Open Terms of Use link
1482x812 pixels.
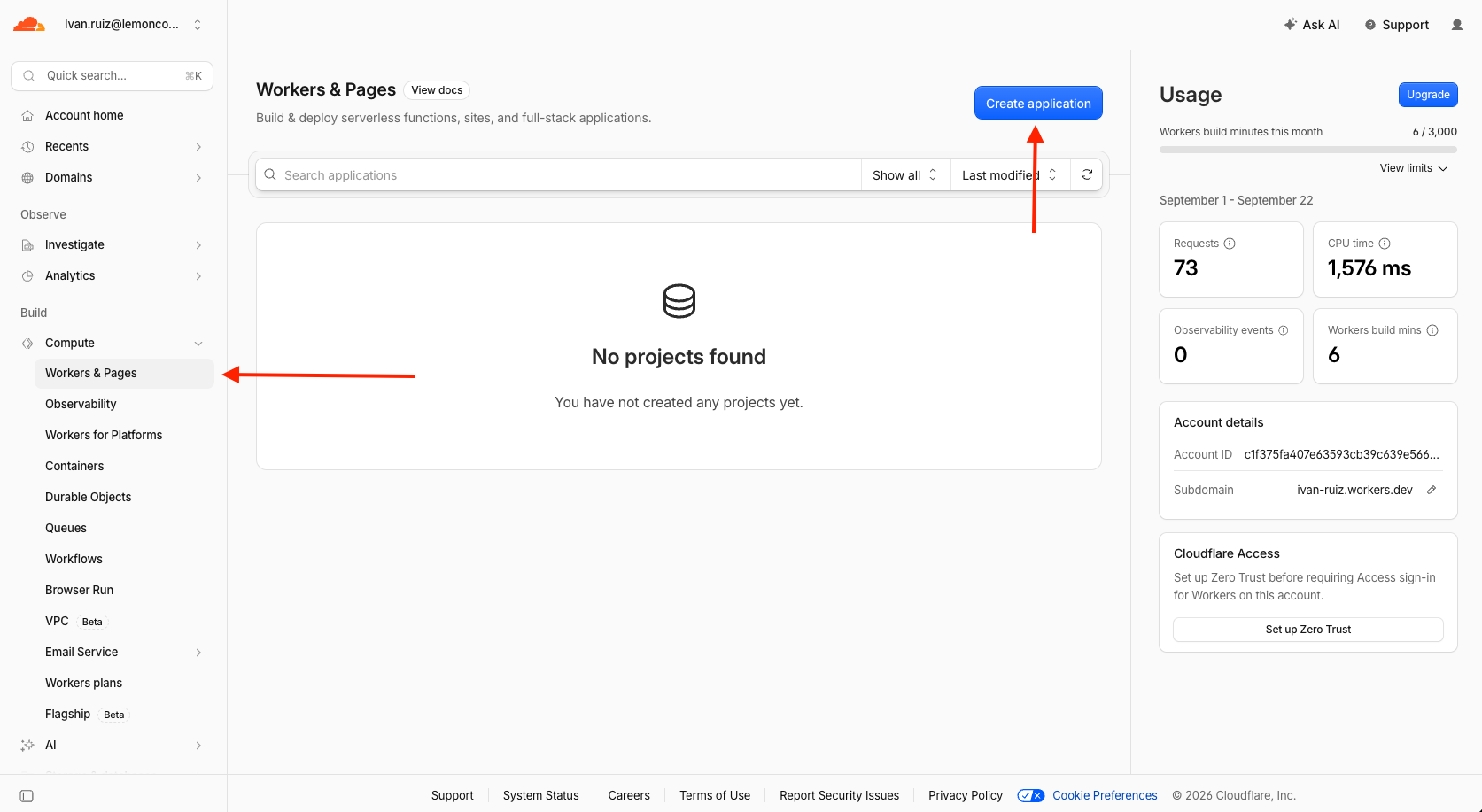click(x=715, y=795)
